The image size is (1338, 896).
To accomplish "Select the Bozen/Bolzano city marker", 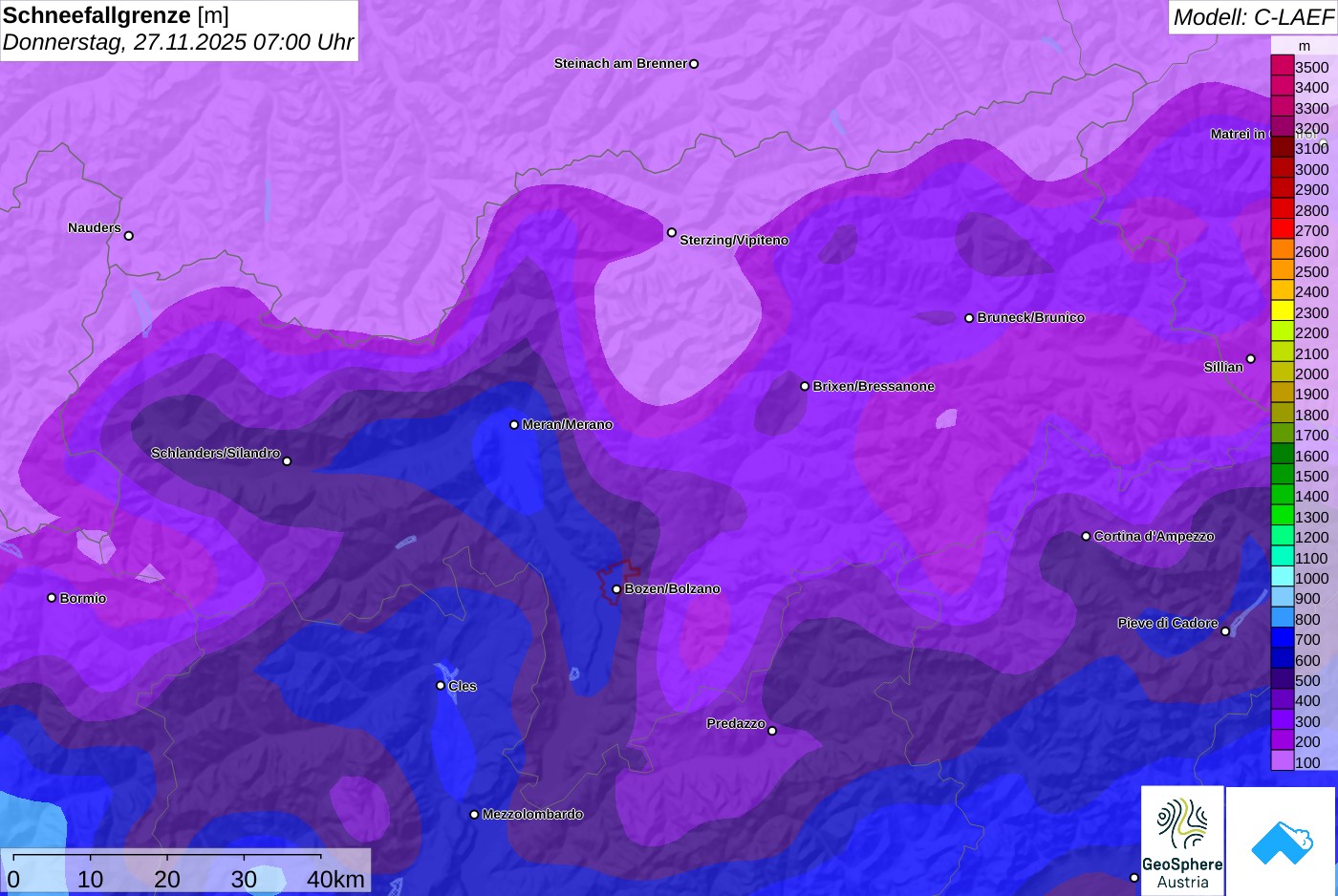I will (x=616, y=589).
